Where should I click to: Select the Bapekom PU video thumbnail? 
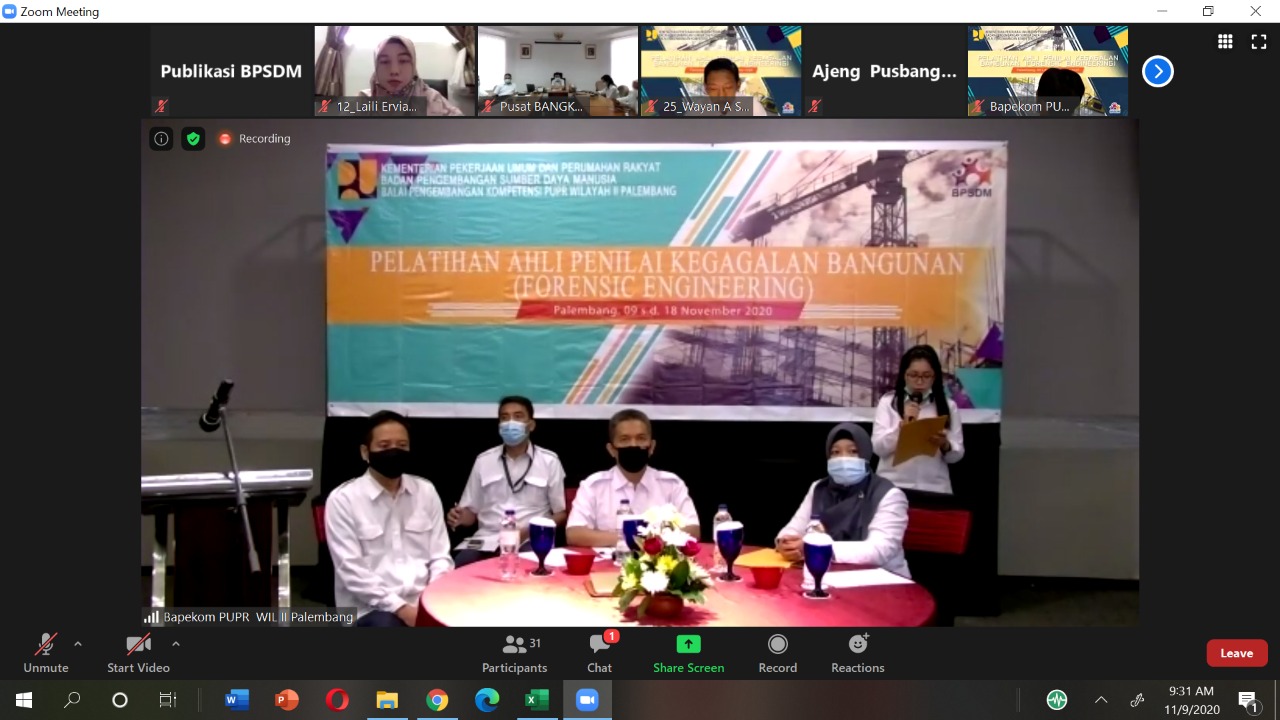coord(1048,71)
